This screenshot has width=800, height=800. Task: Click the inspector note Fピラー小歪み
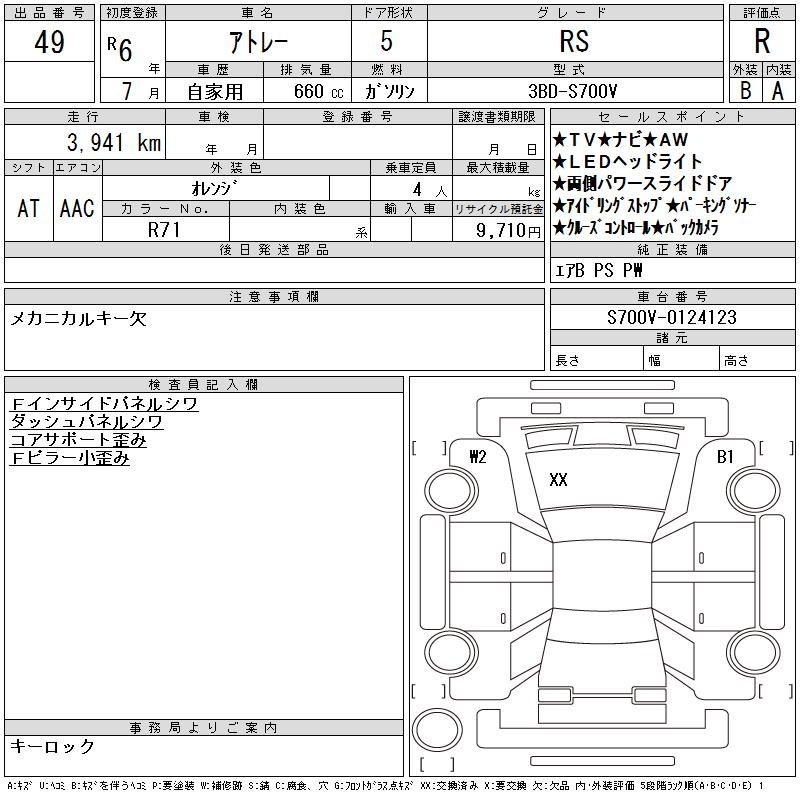(70, 458)
